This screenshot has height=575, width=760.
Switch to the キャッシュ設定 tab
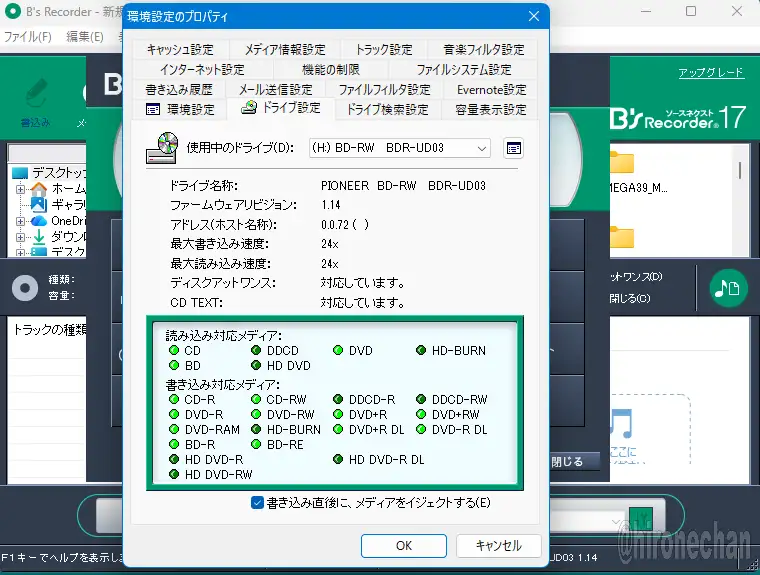click(x=180, y=49)
